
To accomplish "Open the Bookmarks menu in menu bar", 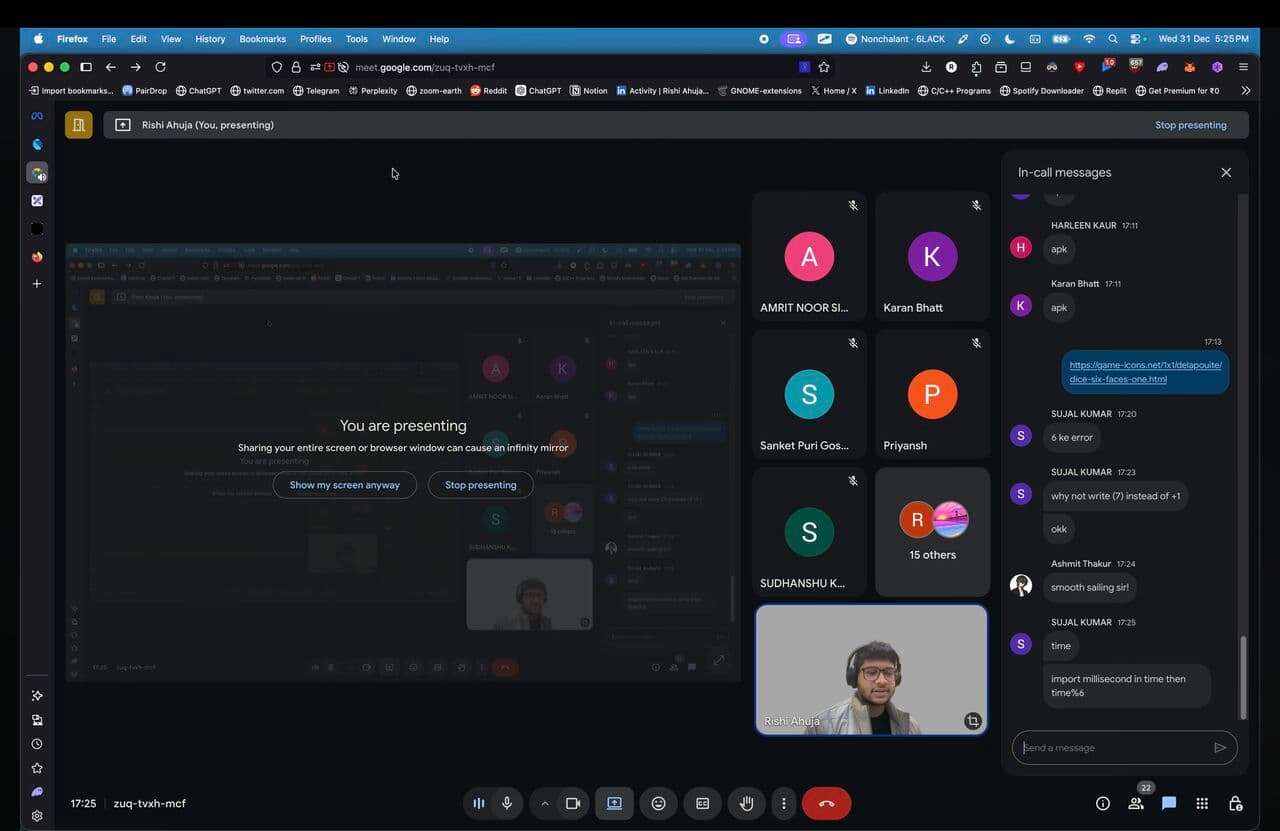I will tap(263, 39).
